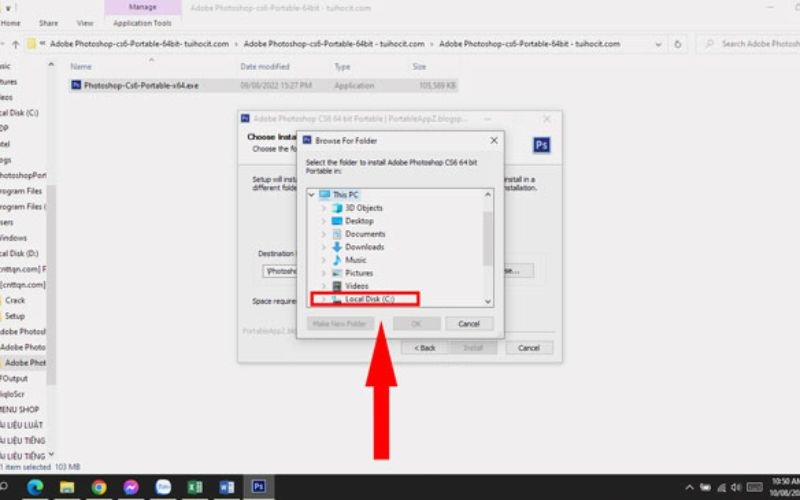
Task: Click the Ps logo in installer header
Action: point(541,145)
